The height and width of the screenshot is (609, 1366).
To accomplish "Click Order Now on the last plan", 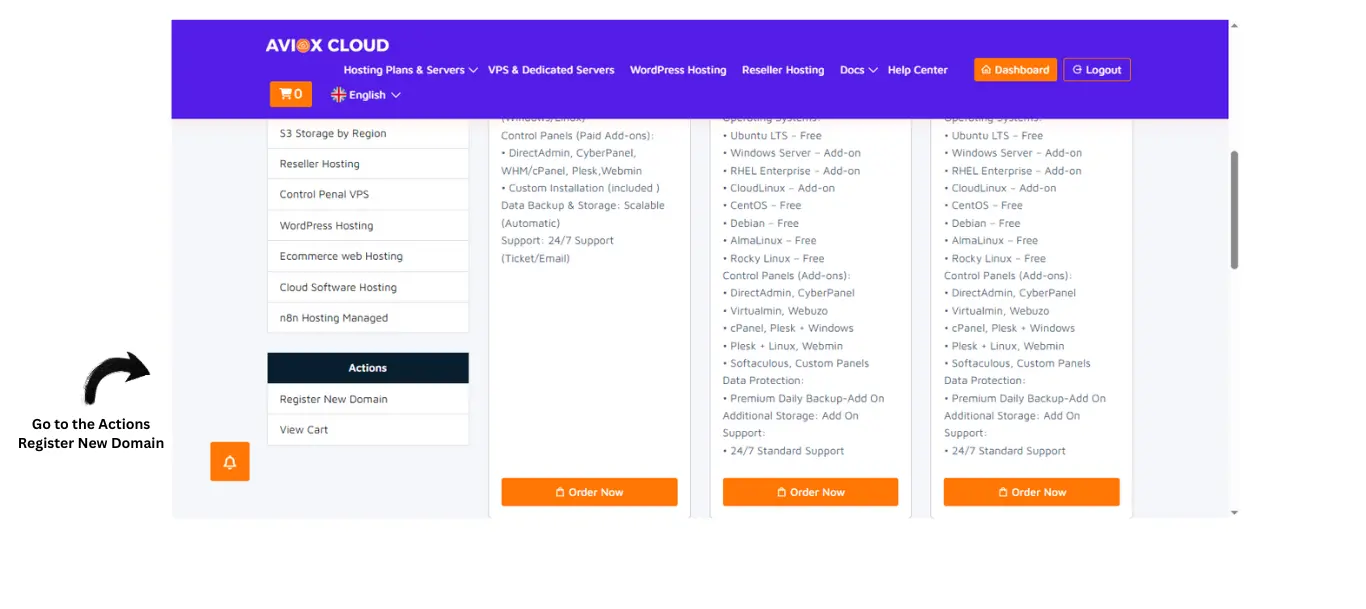I will (1031, 492).
